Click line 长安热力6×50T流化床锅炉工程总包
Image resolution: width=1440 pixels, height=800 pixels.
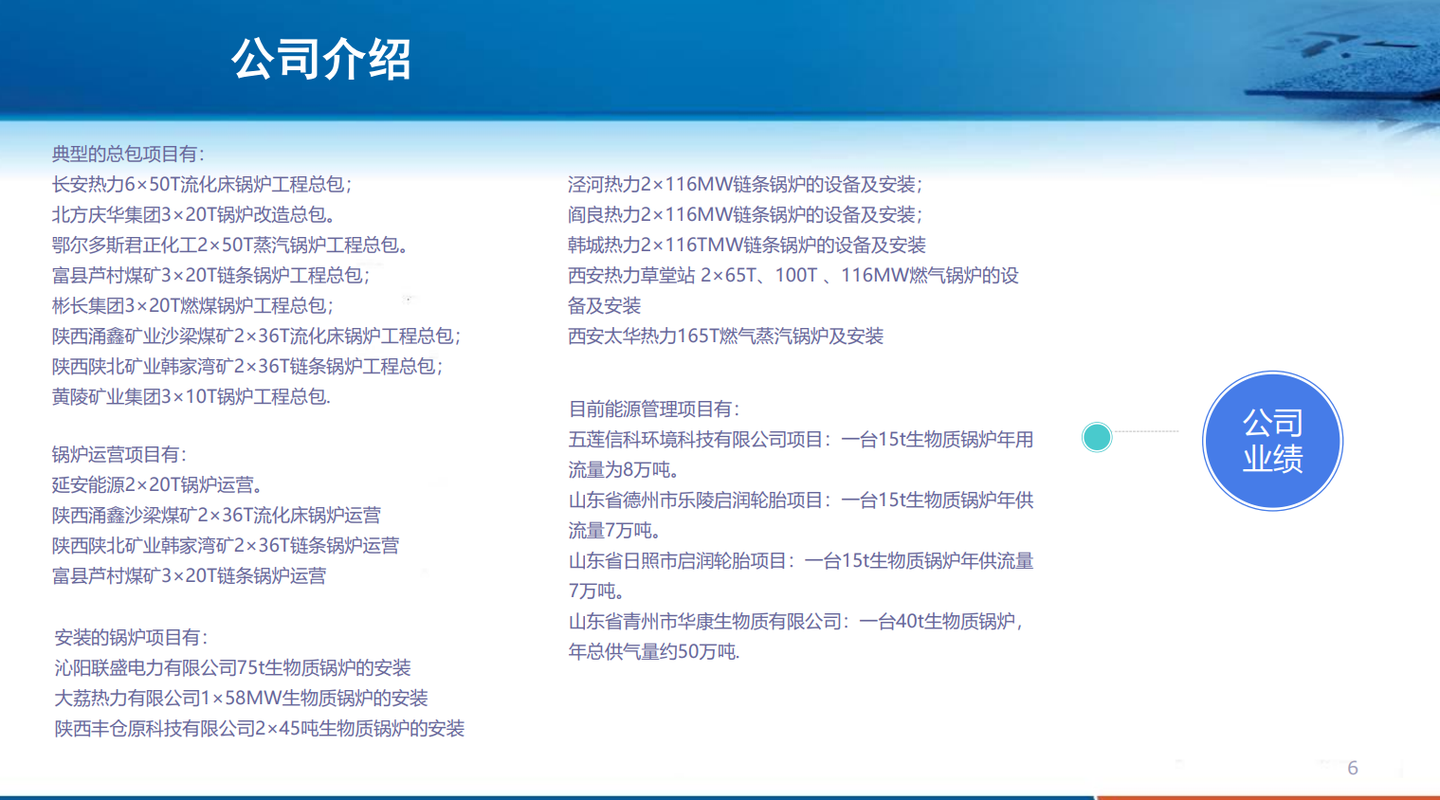click(202, 184)
